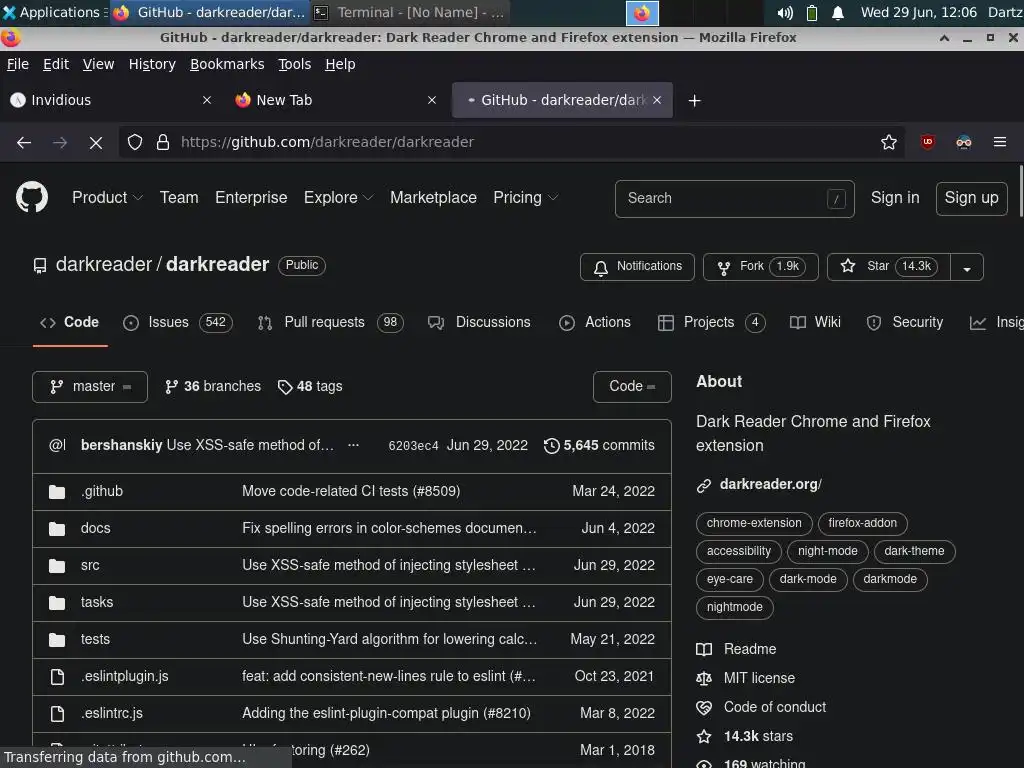
Task: Open the src folder
Action: point(90,566)
